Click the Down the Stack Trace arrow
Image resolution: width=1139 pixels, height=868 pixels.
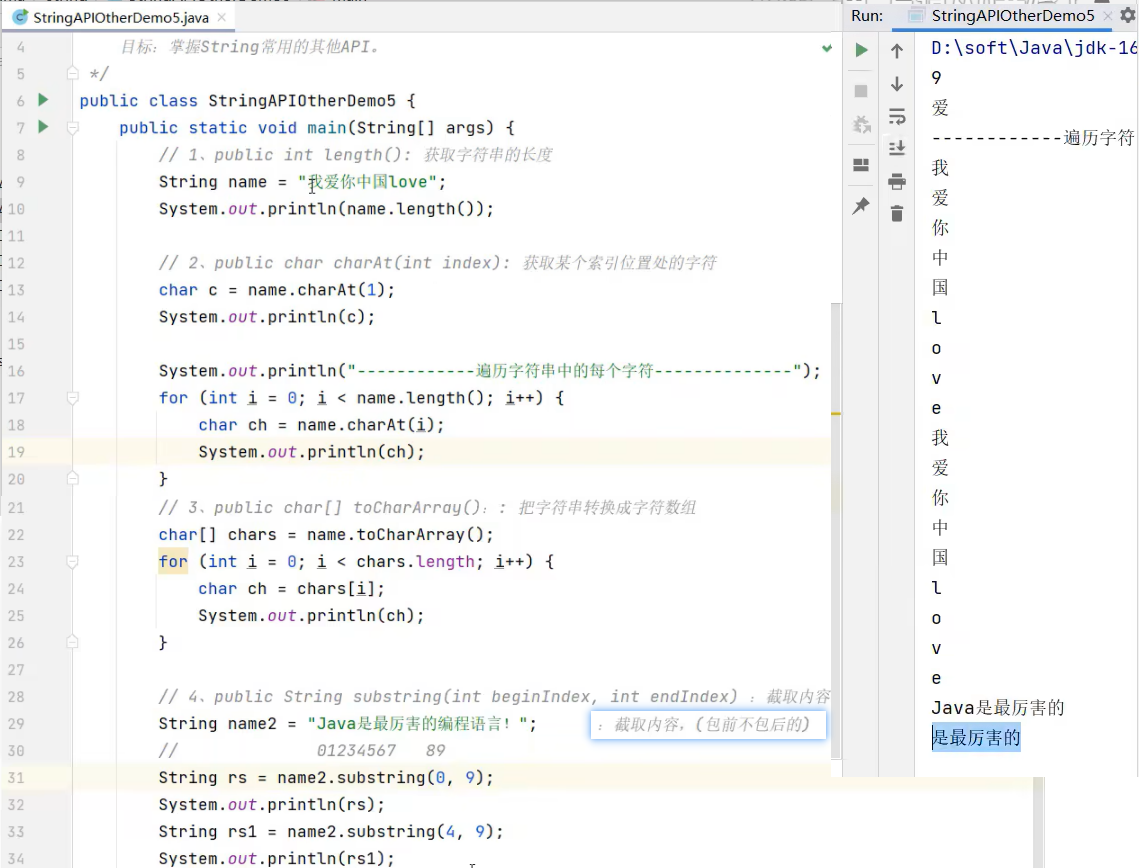pyautogui.click(x=897, y=84)
